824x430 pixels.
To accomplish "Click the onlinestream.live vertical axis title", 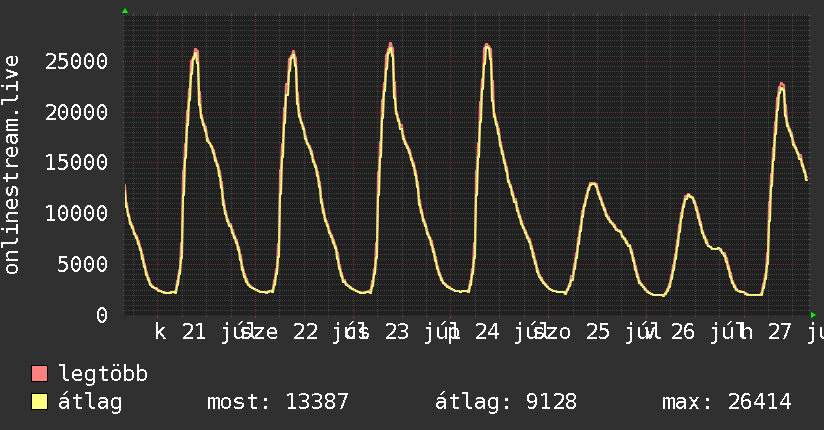I will 11,165.
